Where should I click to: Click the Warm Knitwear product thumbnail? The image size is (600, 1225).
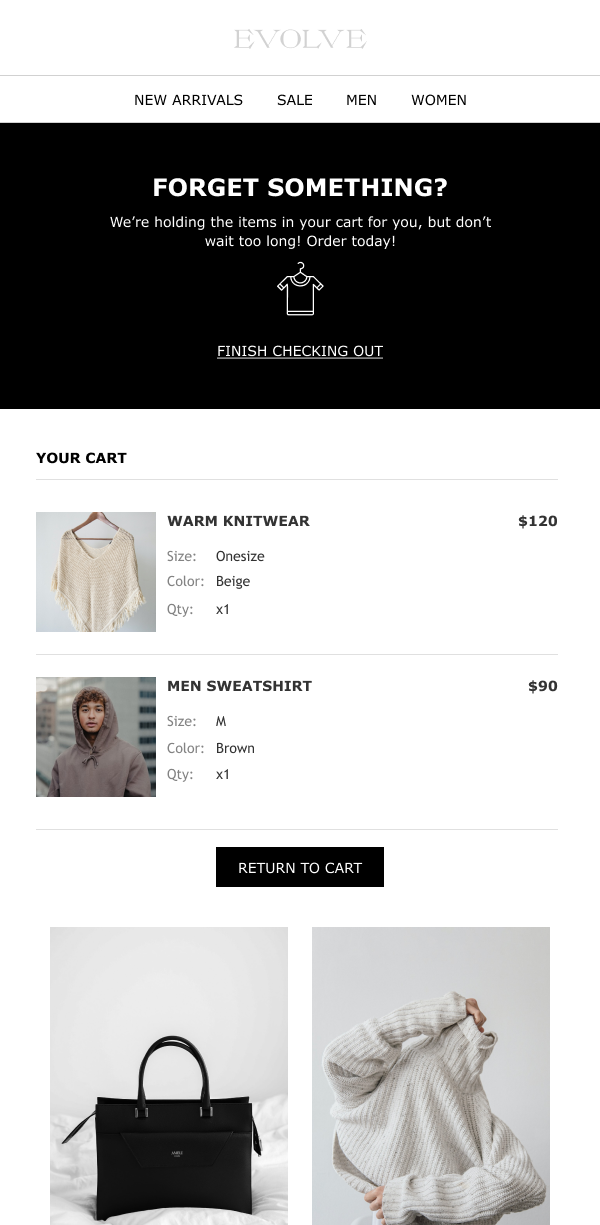coord(96,572)
